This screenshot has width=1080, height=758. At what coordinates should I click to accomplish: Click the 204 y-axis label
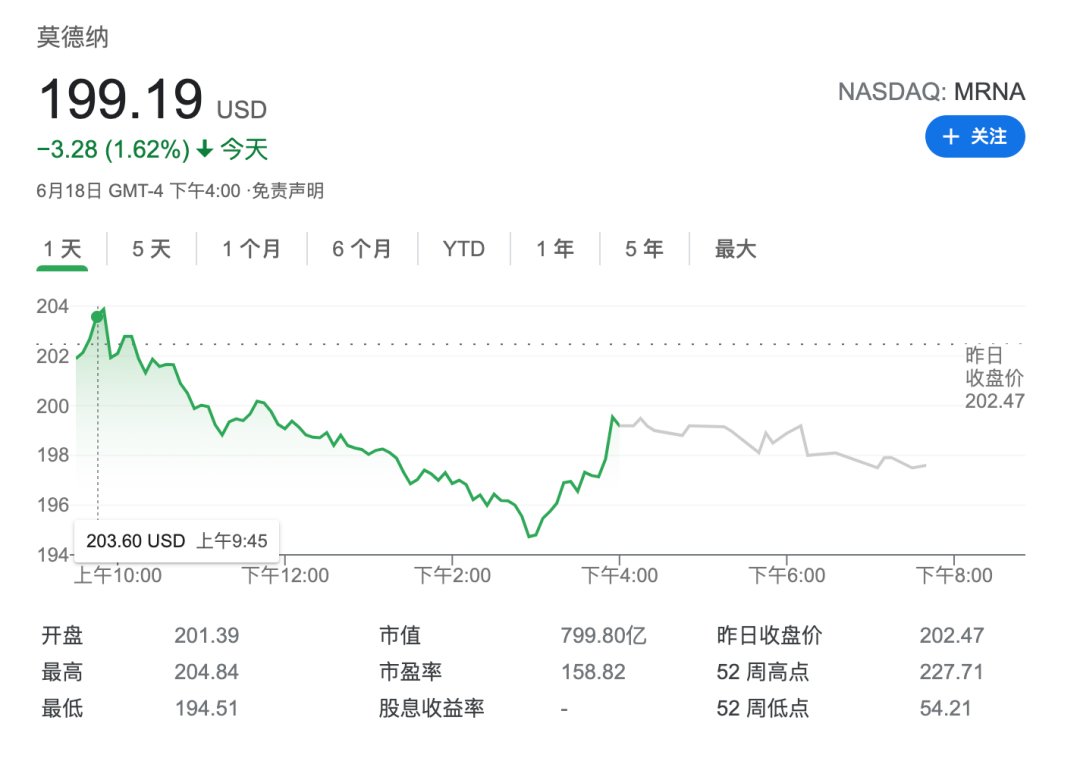[x=53, y=306]
